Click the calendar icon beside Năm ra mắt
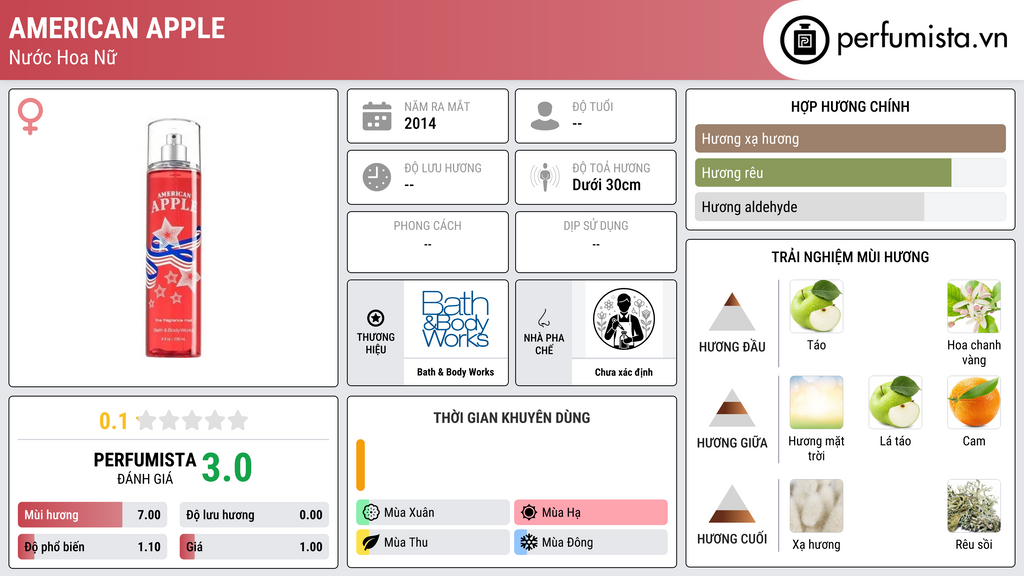The image size is (1024, 576). (377, 116)
